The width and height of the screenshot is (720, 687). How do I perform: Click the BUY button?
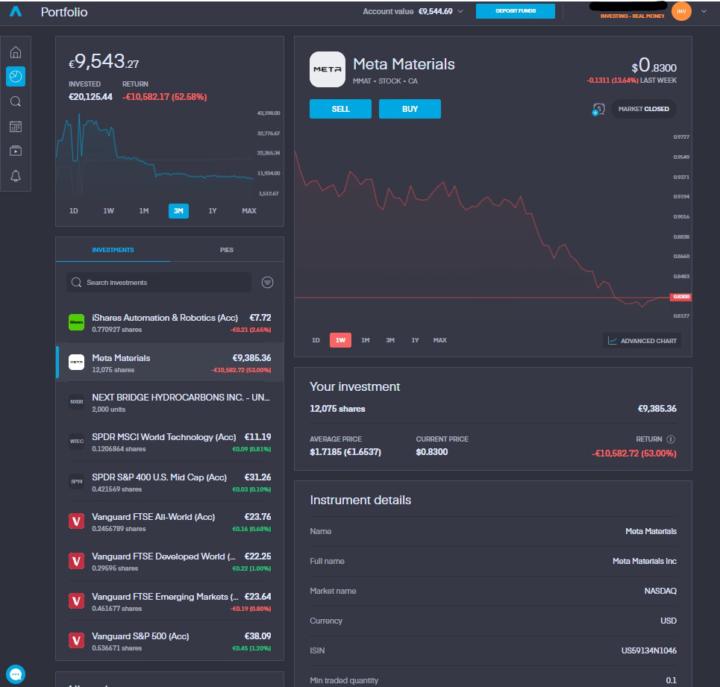point(410,109)
